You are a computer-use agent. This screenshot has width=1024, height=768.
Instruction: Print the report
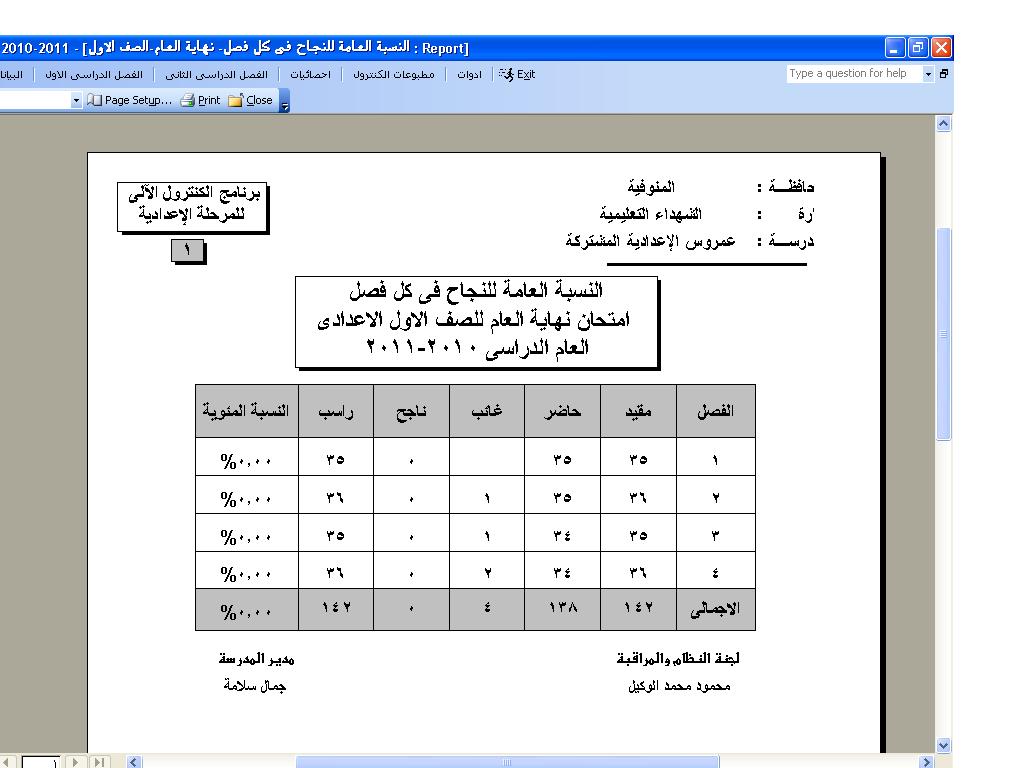click(x=200, y=100)
